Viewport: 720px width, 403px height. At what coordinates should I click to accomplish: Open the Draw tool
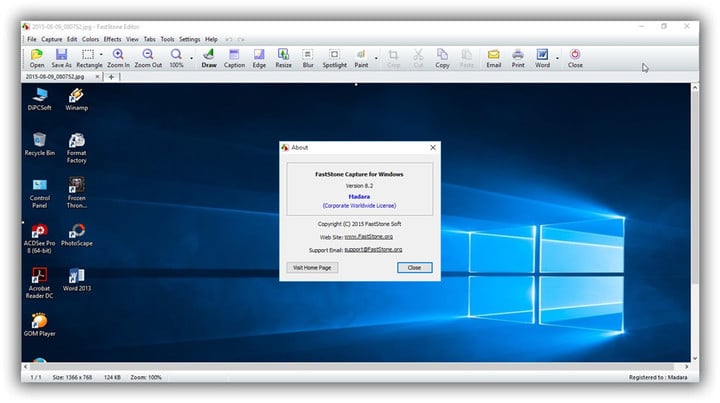[x=209, y=58]
